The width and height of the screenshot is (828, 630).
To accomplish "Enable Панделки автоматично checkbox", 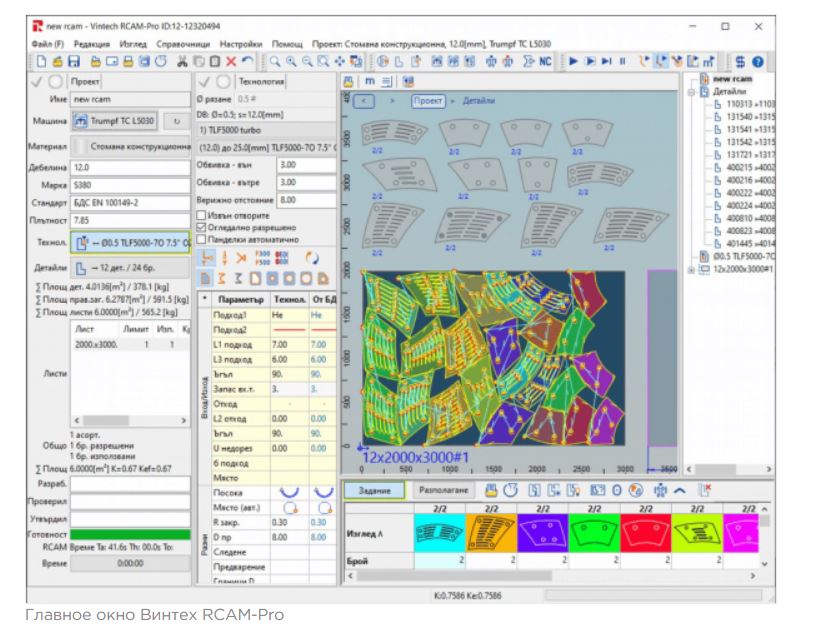I will [201, 240].
